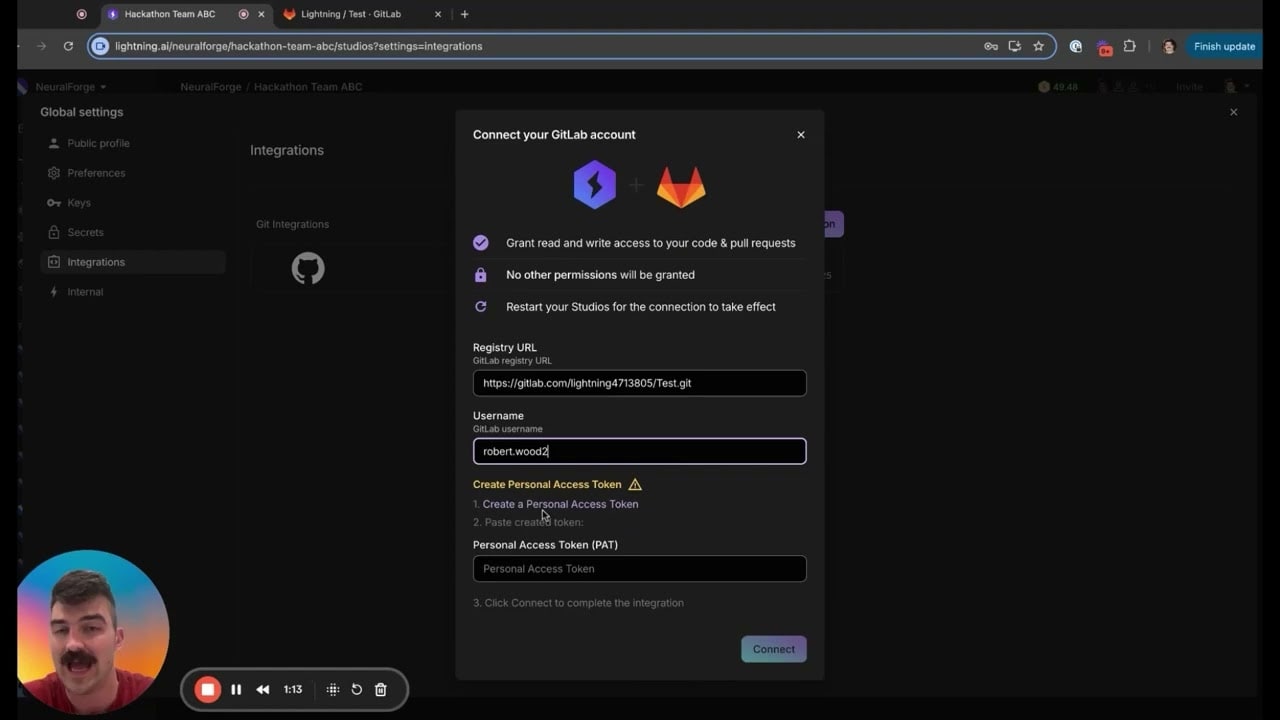Viewport: 1280px width, 720px height.
Task: Reload the current page
Action: pos(68,46)
